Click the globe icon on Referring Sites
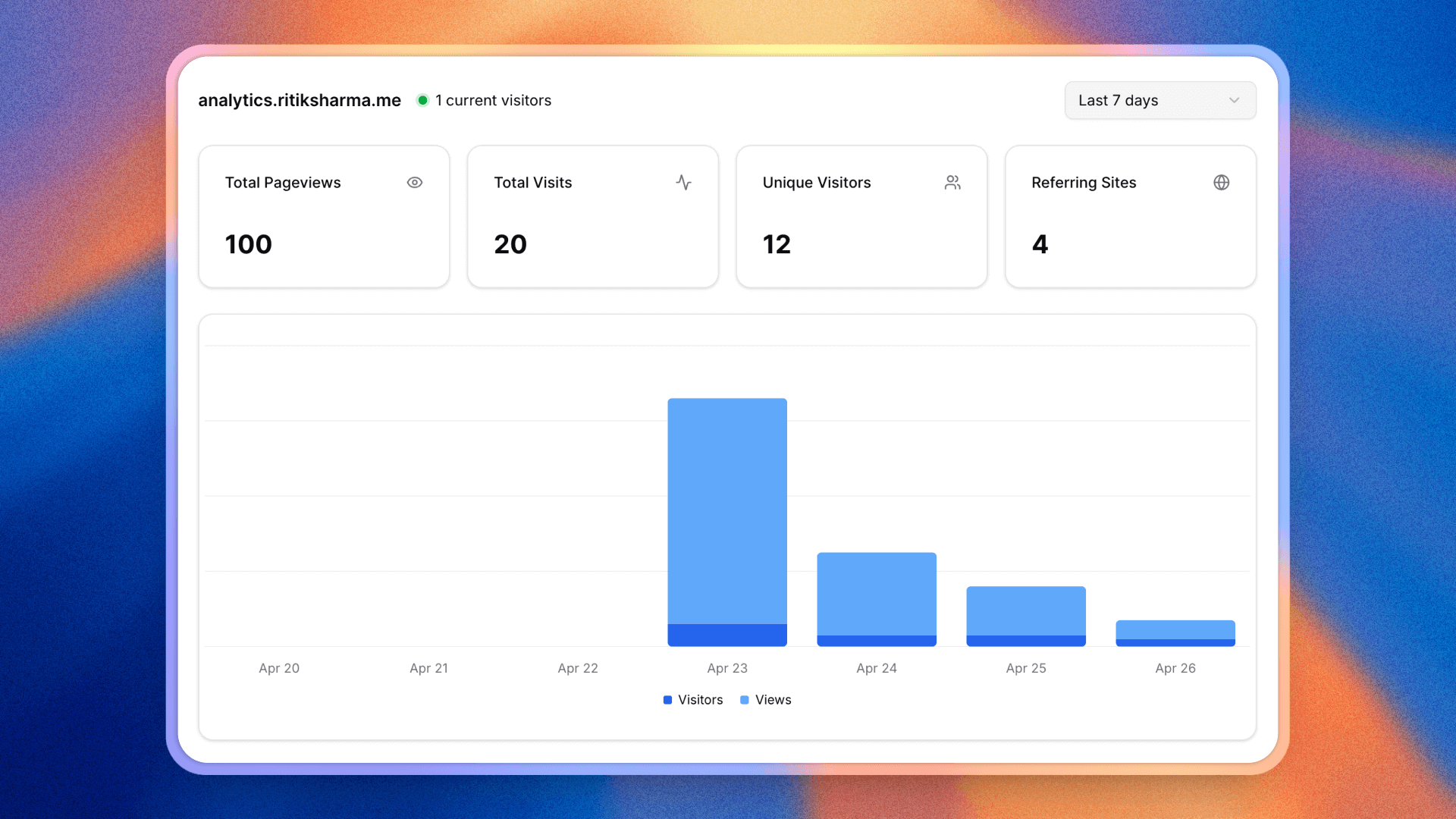Viewport: 1456px width, 819px height. point(1221,183)
